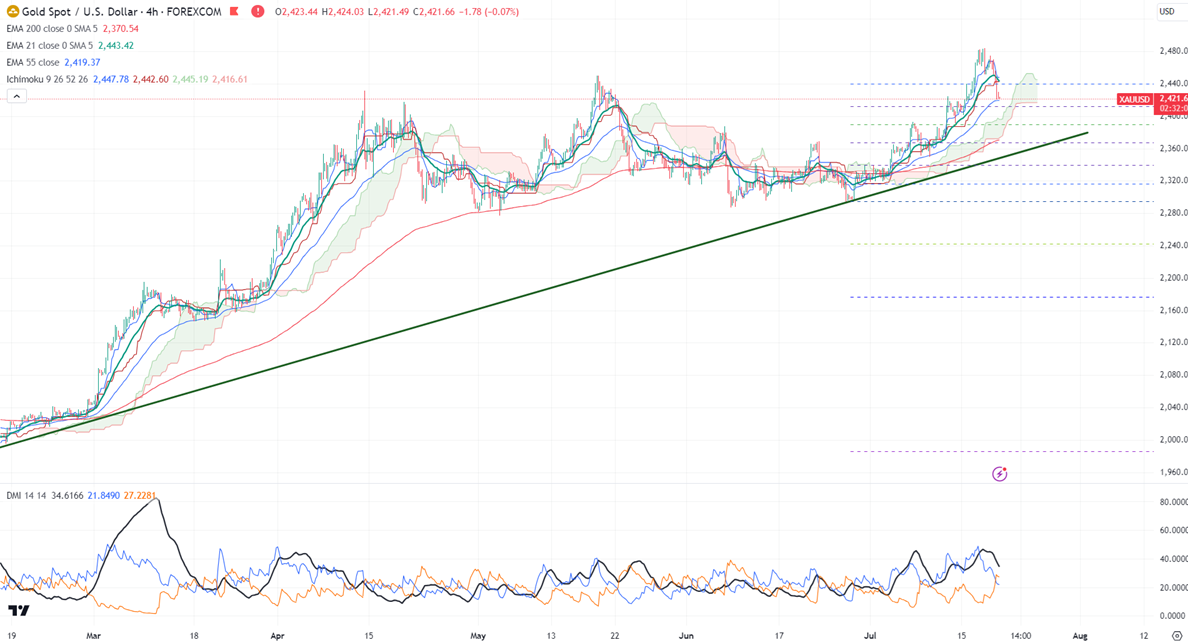Click the 80.0000 DMI axis label

pyautogui.click(x=1174, y=502)
